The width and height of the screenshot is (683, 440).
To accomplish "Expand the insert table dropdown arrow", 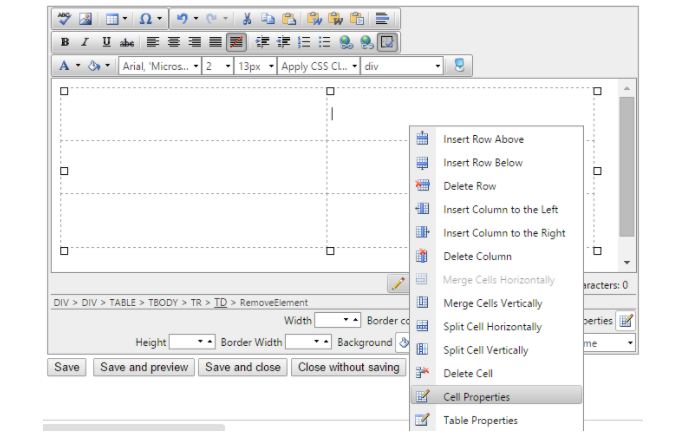I will [125, 19].
